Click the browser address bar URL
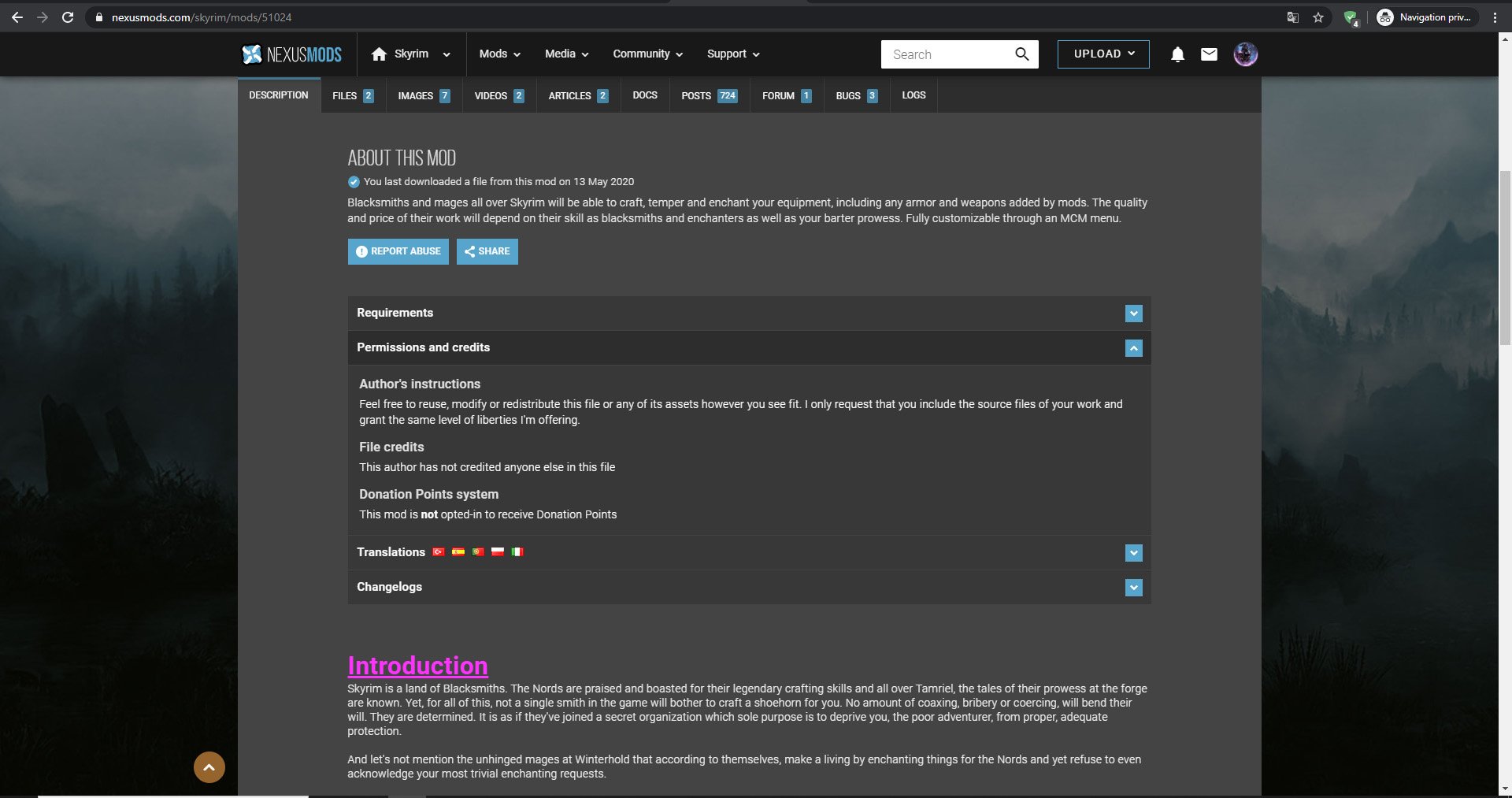Viewport: 1512px width, 798px height. click(202, 17)
